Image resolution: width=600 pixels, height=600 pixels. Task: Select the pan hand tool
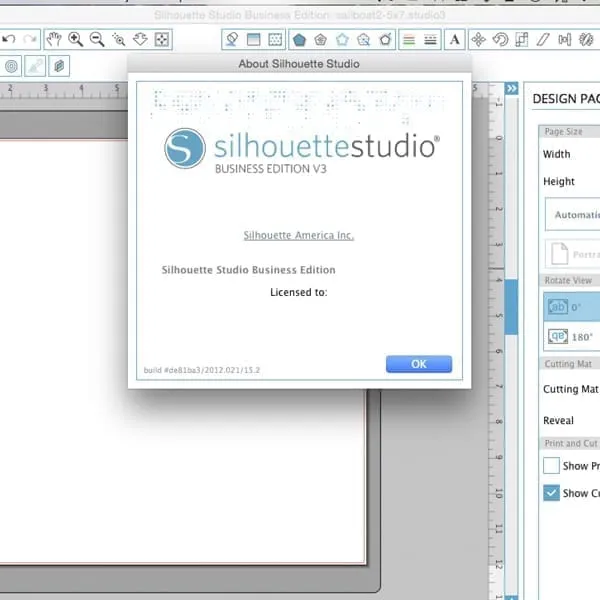53,39
